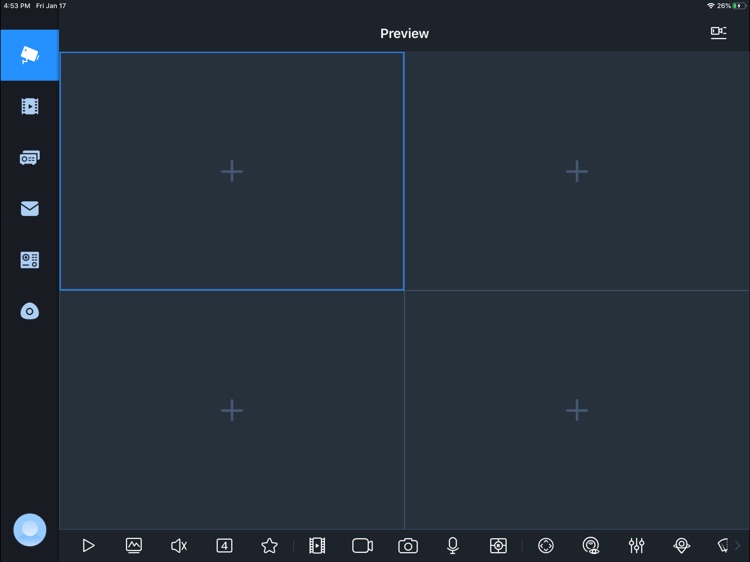The width and height of the screenshot is (750, 562).
Task: Check the battery status indicator
Action: pos(739,6)
